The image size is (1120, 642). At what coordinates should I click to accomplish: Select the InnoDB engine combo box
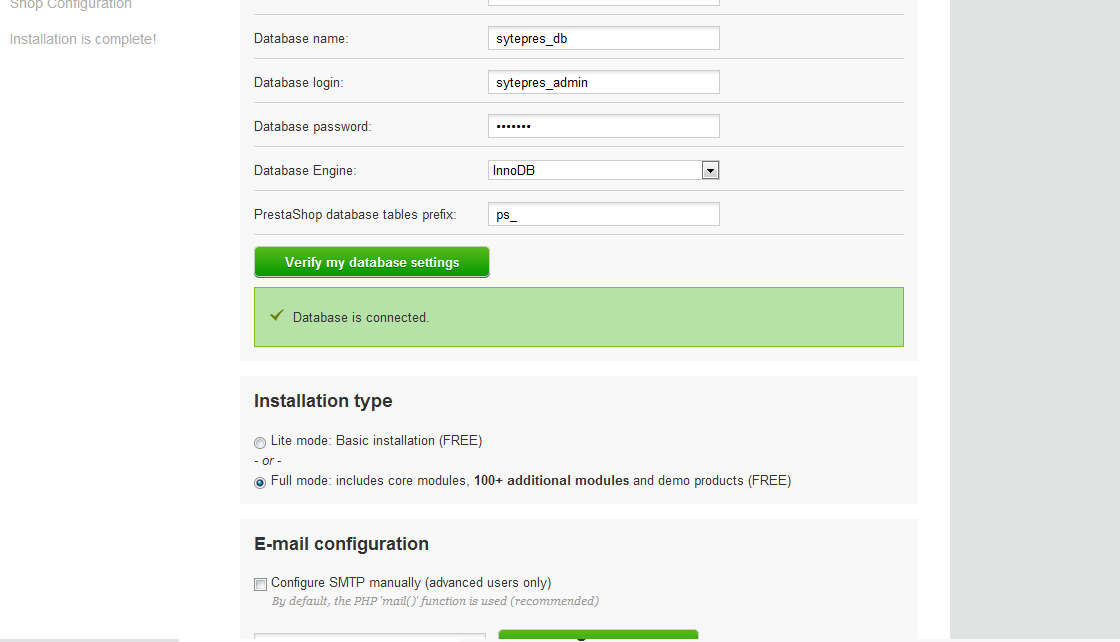[x=604, y=170]
